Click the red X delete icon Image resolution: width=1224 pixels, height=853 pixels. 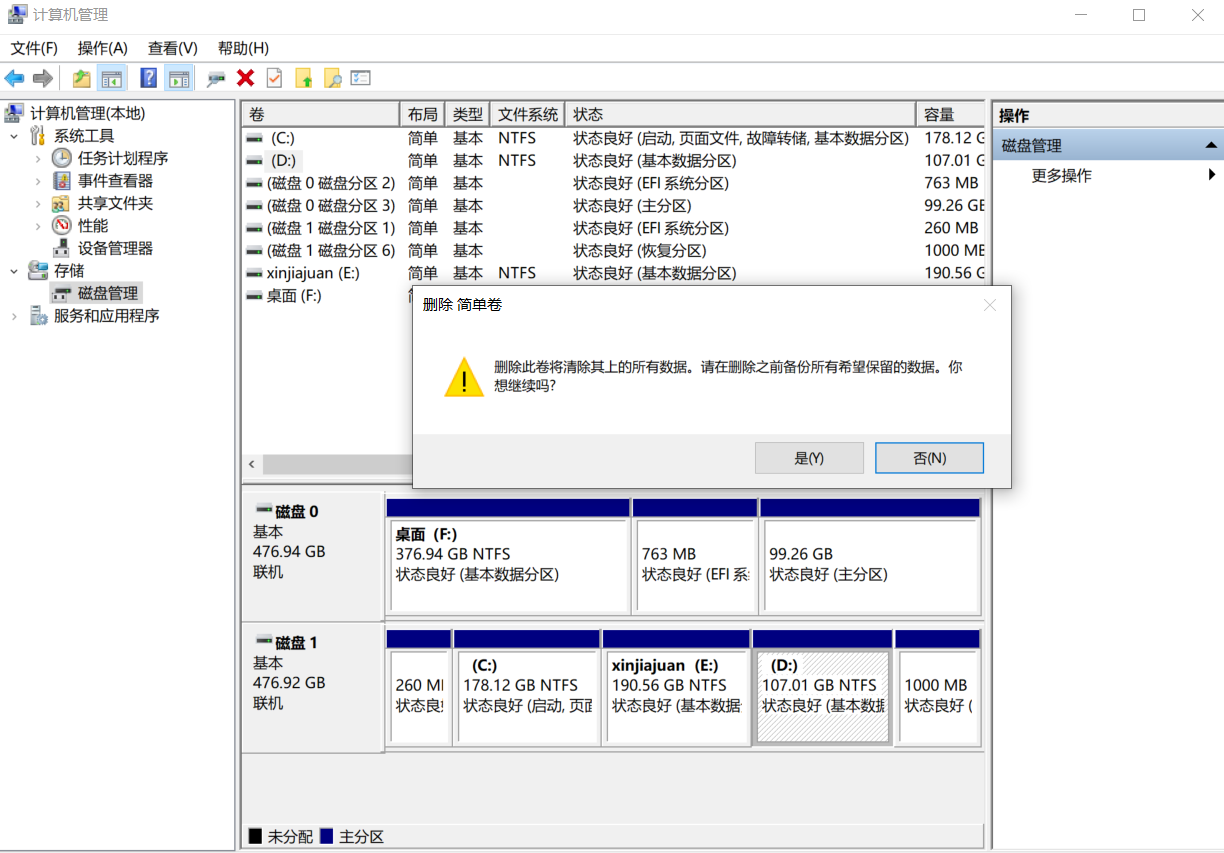click(x=245, y=78)
